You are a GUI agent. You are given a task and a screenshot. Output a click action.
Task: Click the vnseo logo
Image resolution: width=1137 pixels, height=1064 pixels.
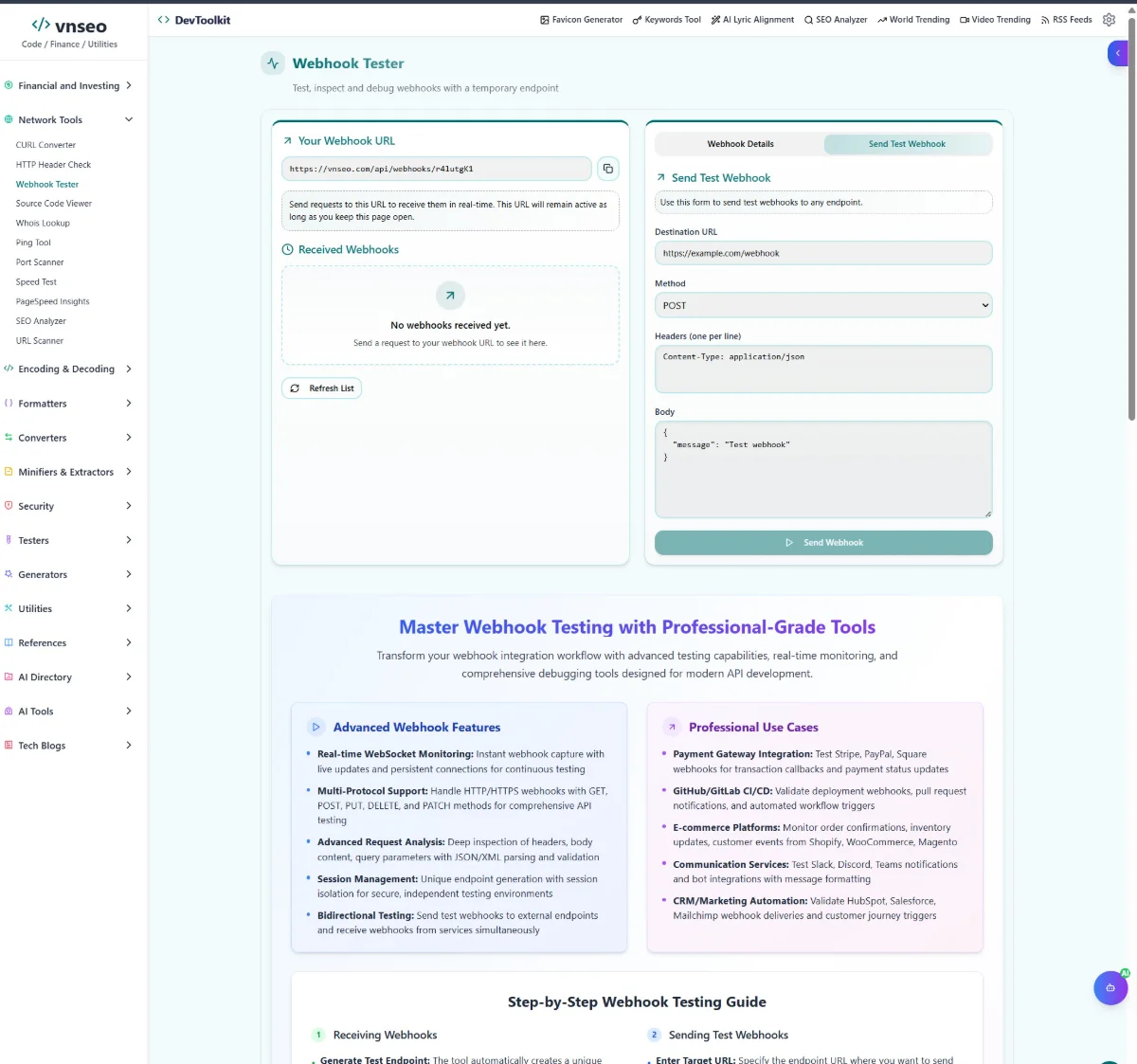[x=67, y=26]
